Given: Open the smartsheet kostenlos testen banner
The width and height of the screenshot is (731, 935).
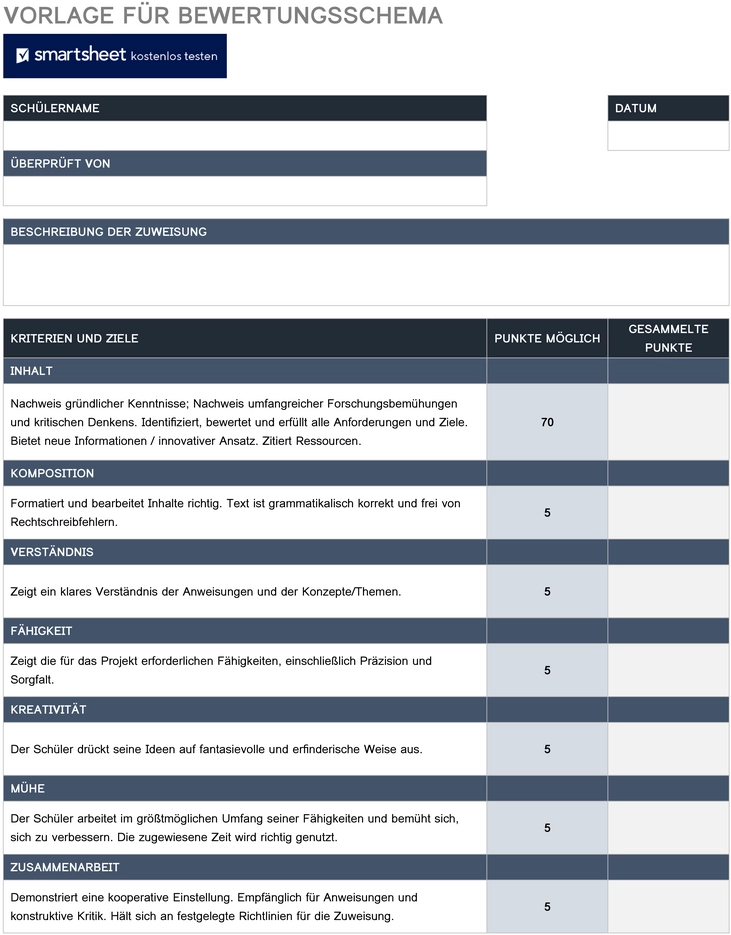Looking at the screenshot, I should tap(115, 56).
